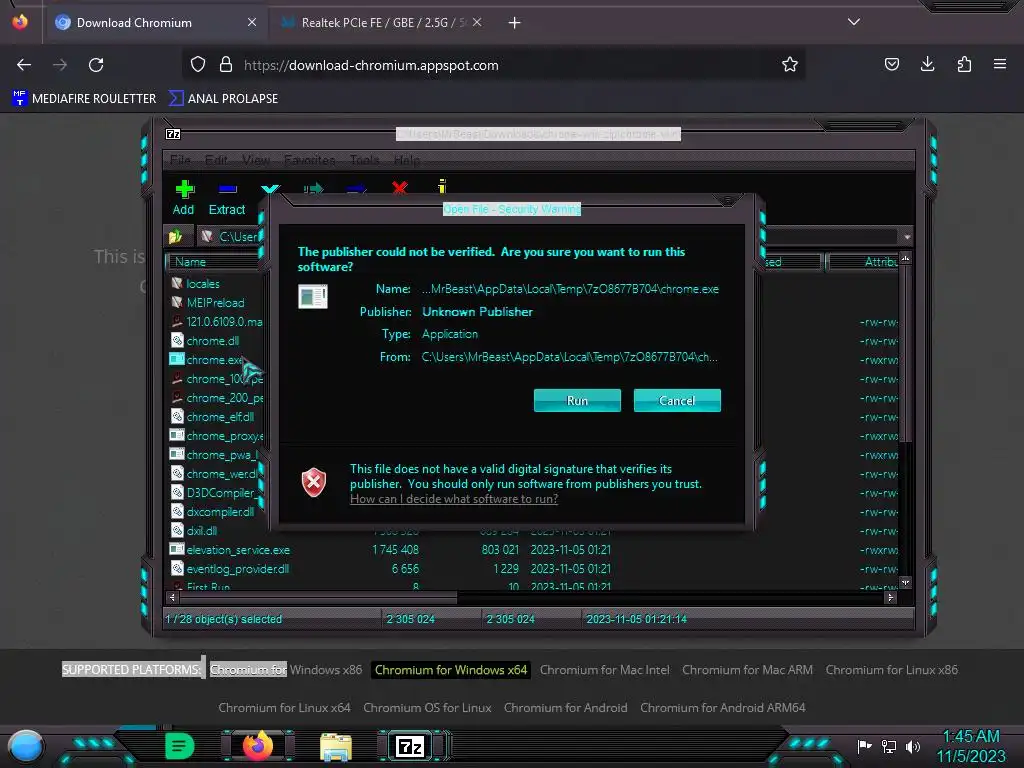Click the Firefox View icon in the tab strip
The image size is (1024, 768).
tap(20, 22)
